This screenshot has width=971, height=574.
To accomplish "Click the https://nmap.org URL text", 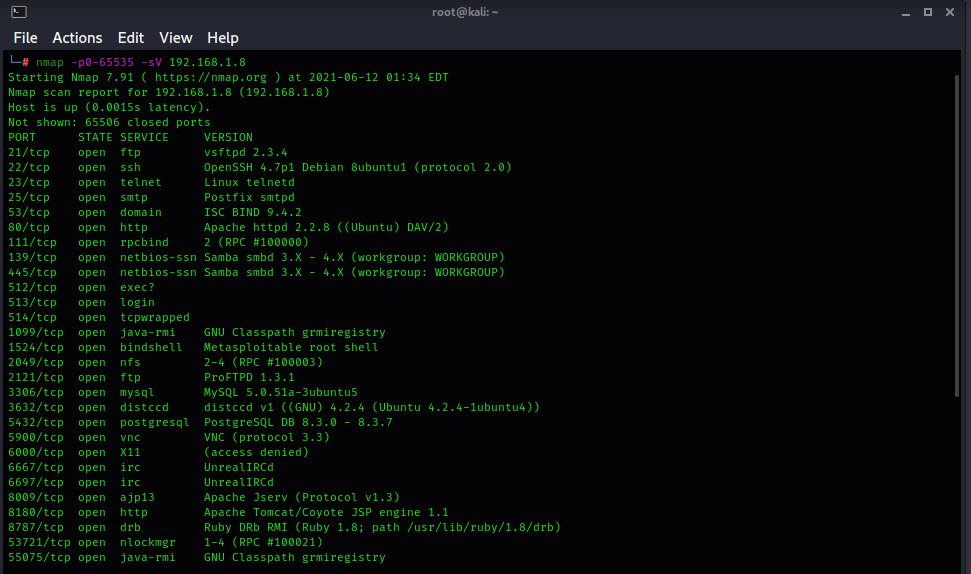I will point(211,77).
